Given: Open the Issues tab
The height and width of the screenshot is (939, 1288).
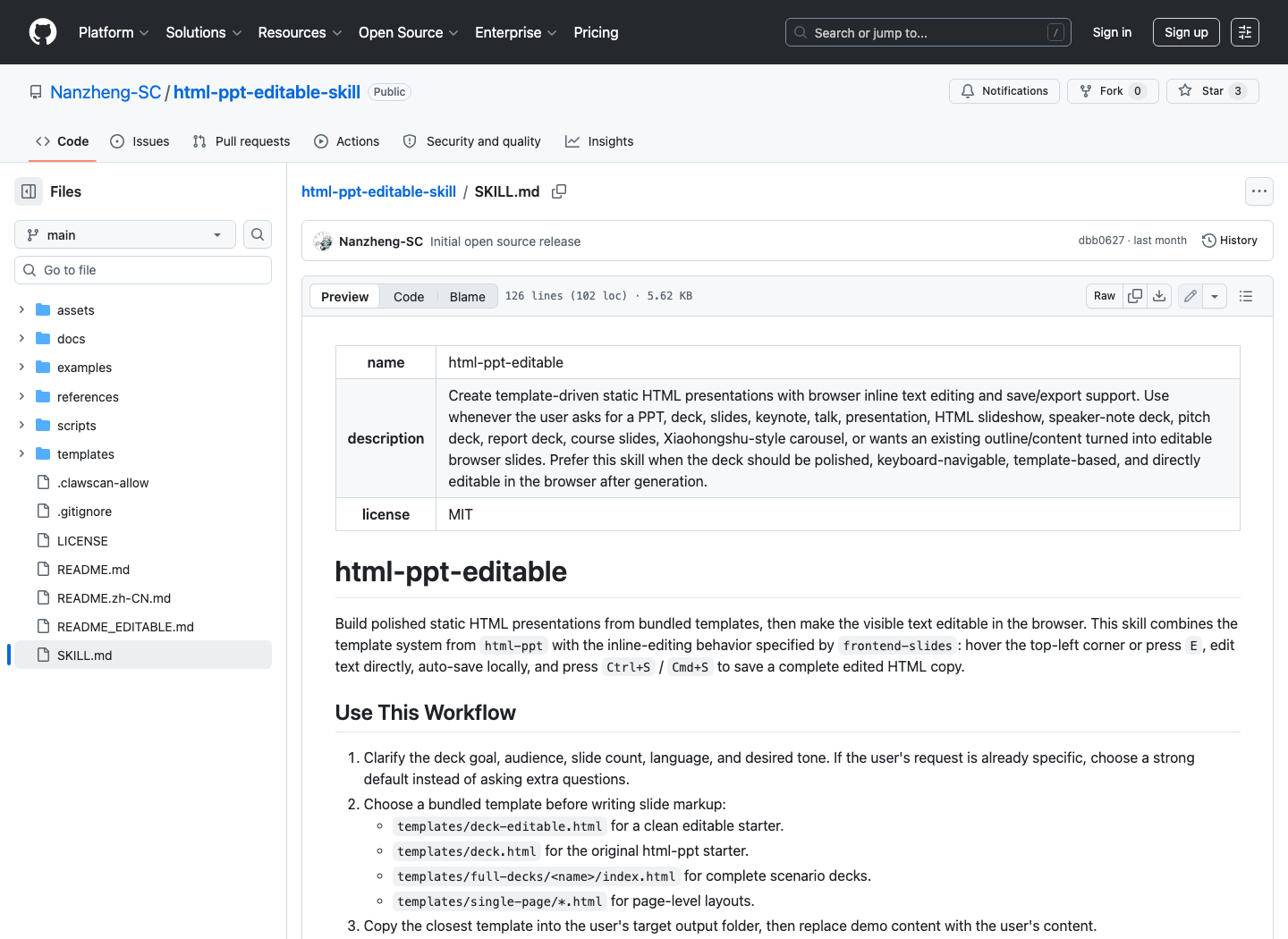Looking at the screenshot, I should coord(140,141).
